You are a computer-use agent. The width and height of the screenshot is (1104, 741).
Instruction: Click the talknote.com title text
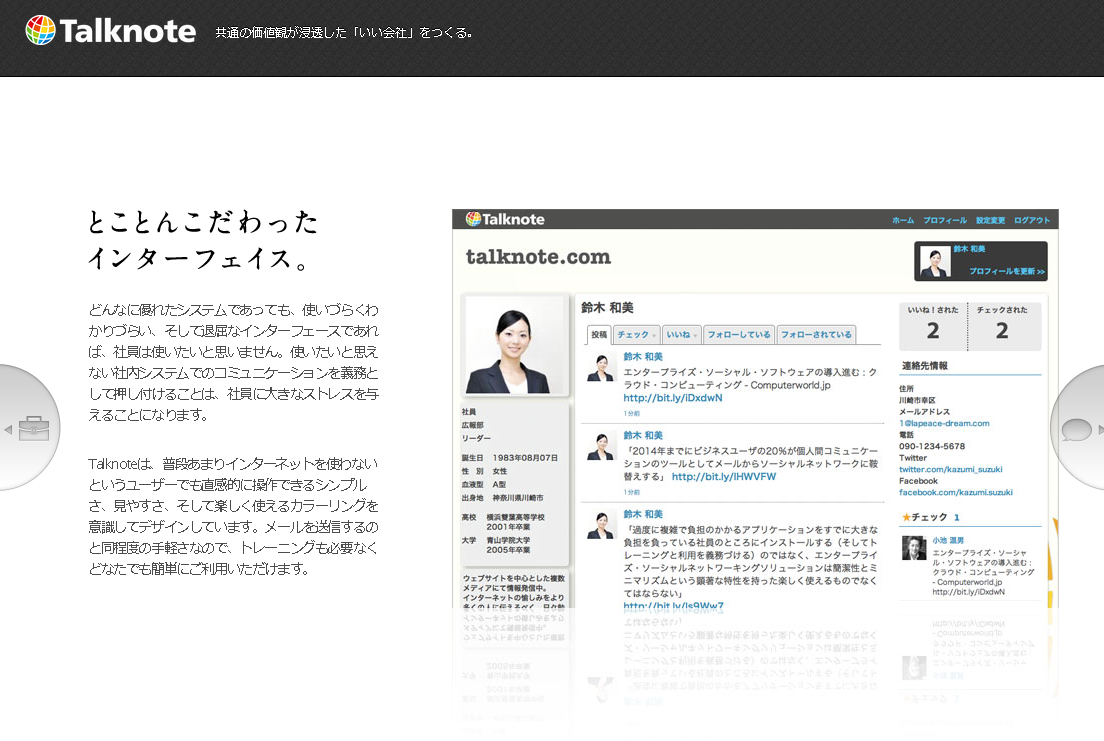(x=539, y=257)
